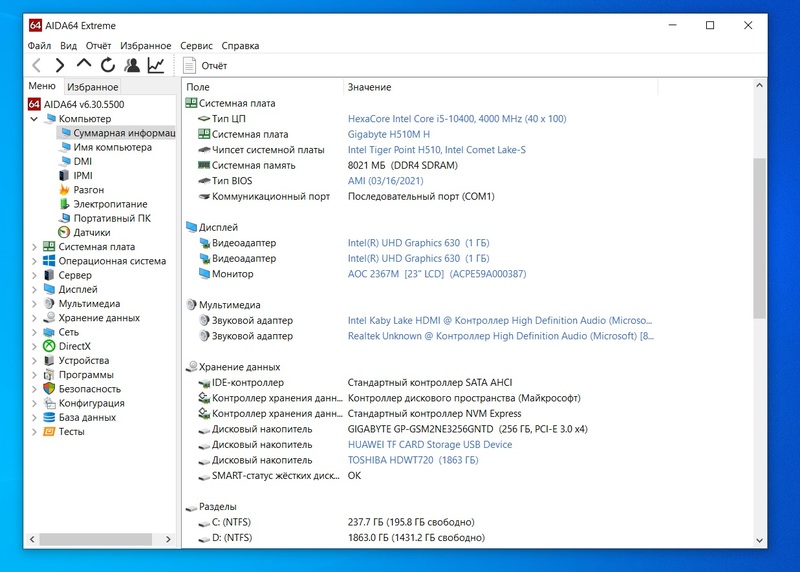
Task: Click the Безопасность shield icon
Action: [49, 389]
